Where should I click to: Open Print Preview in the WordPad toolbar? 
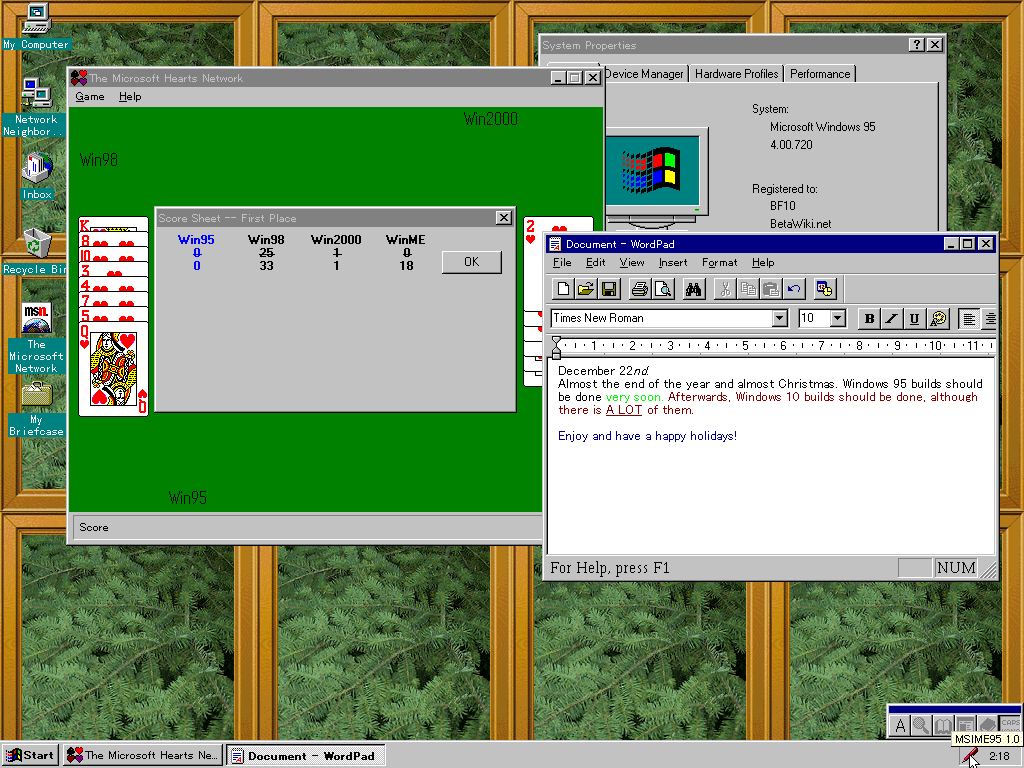click(x=662, y=289)
